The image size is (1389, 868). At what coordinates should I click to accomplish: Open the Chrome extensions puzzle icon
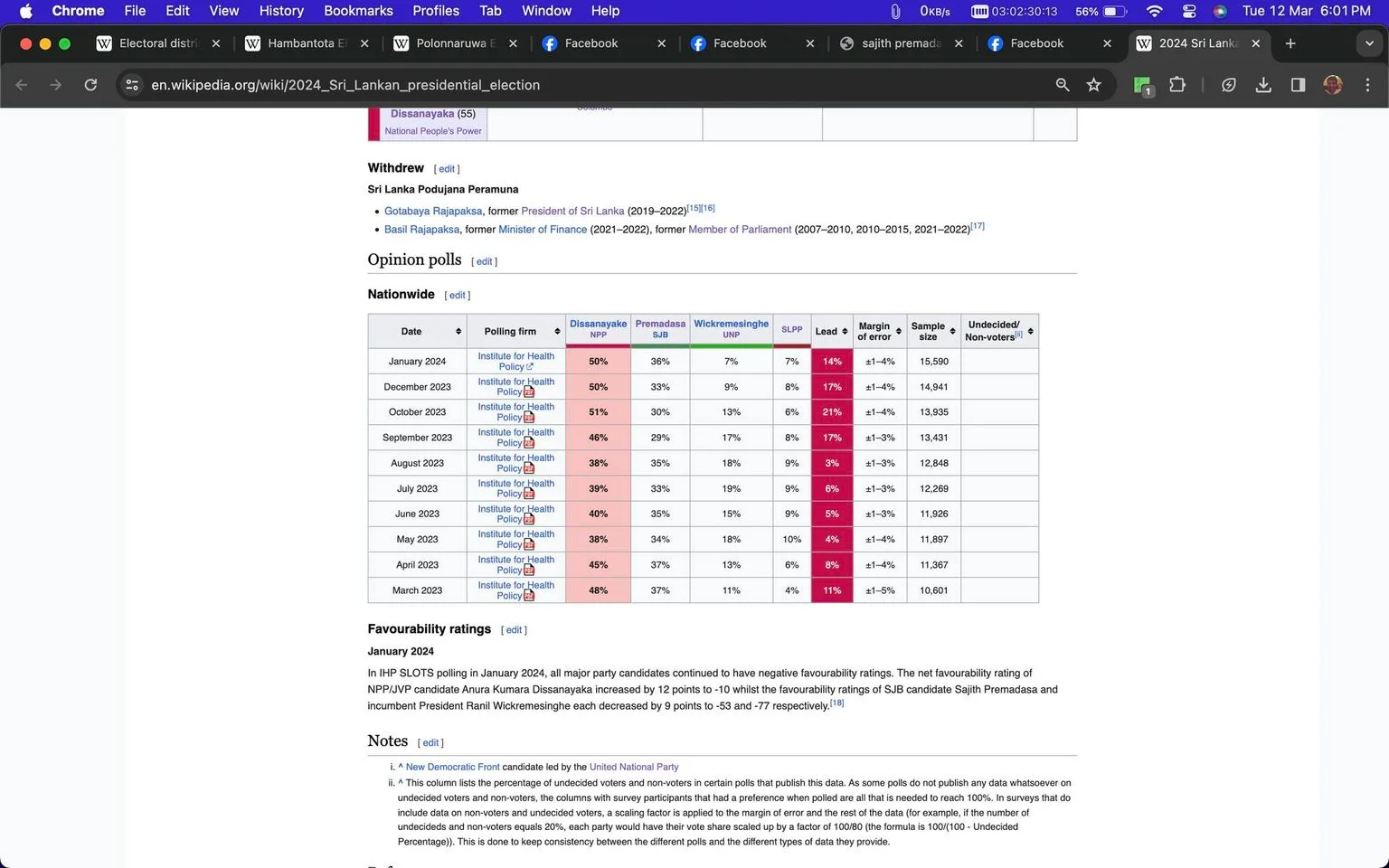(x=1176, y=85)
